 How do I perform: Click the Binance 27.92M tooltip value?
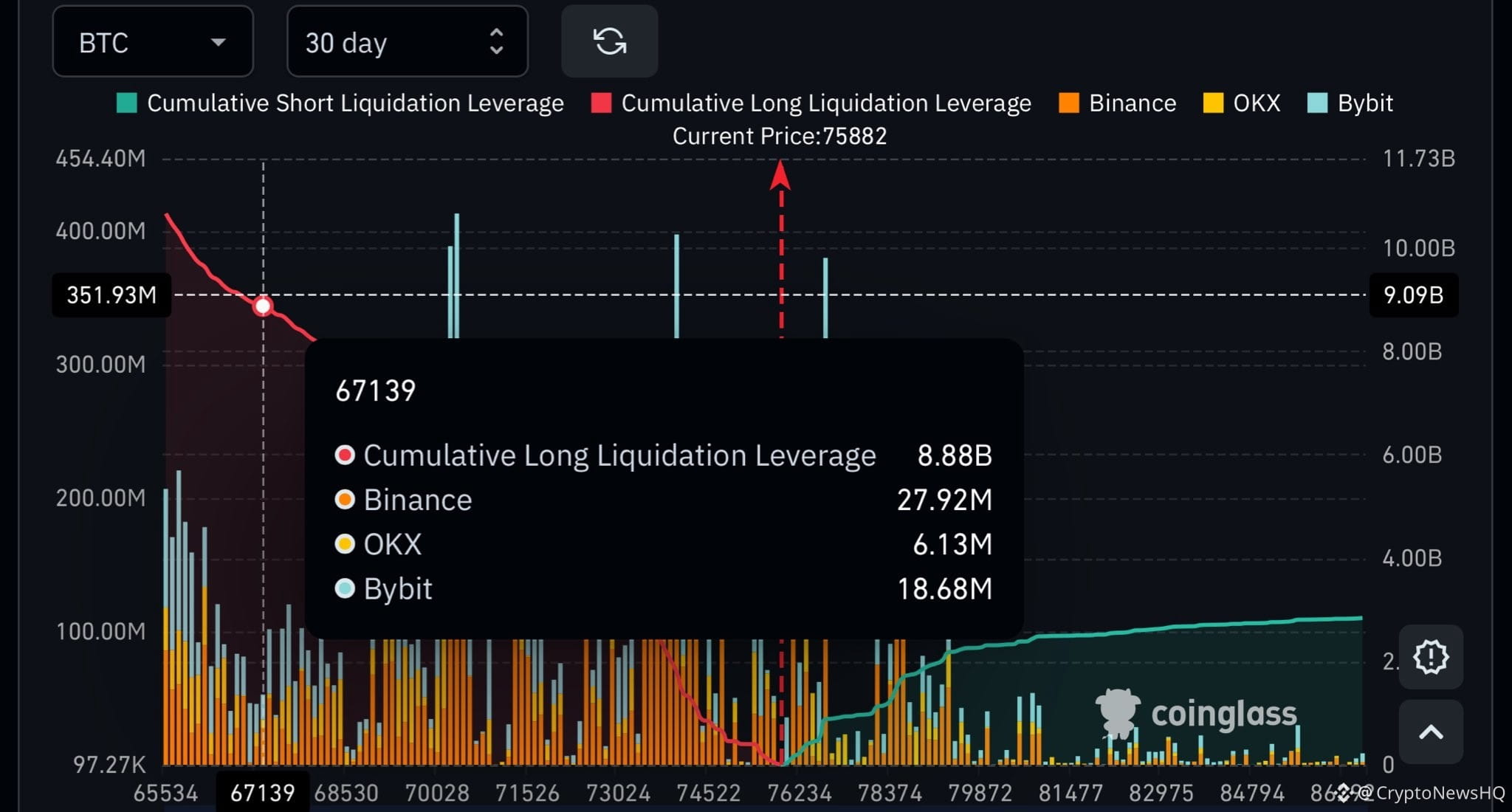[x=945, y=500]
